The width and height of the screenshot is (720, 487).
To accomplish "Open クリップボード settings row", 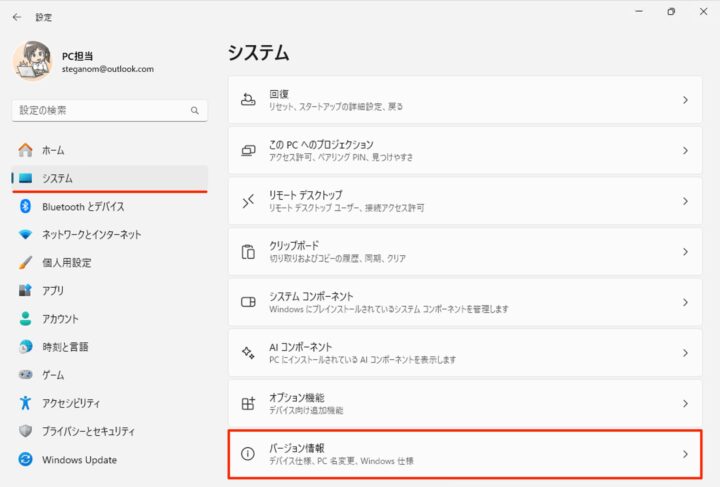I will [465, 252].
